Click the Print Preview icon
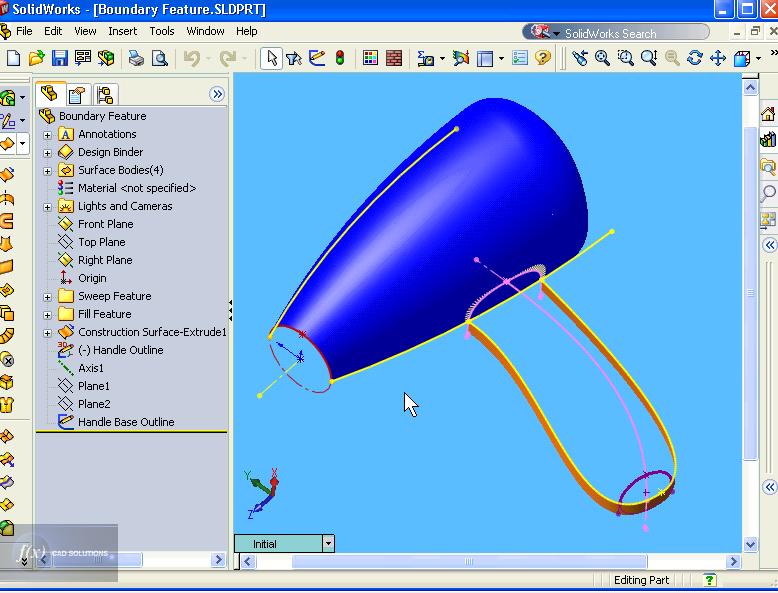The height and width of the screenshot is (593, 778). click(x=159, y=59)
